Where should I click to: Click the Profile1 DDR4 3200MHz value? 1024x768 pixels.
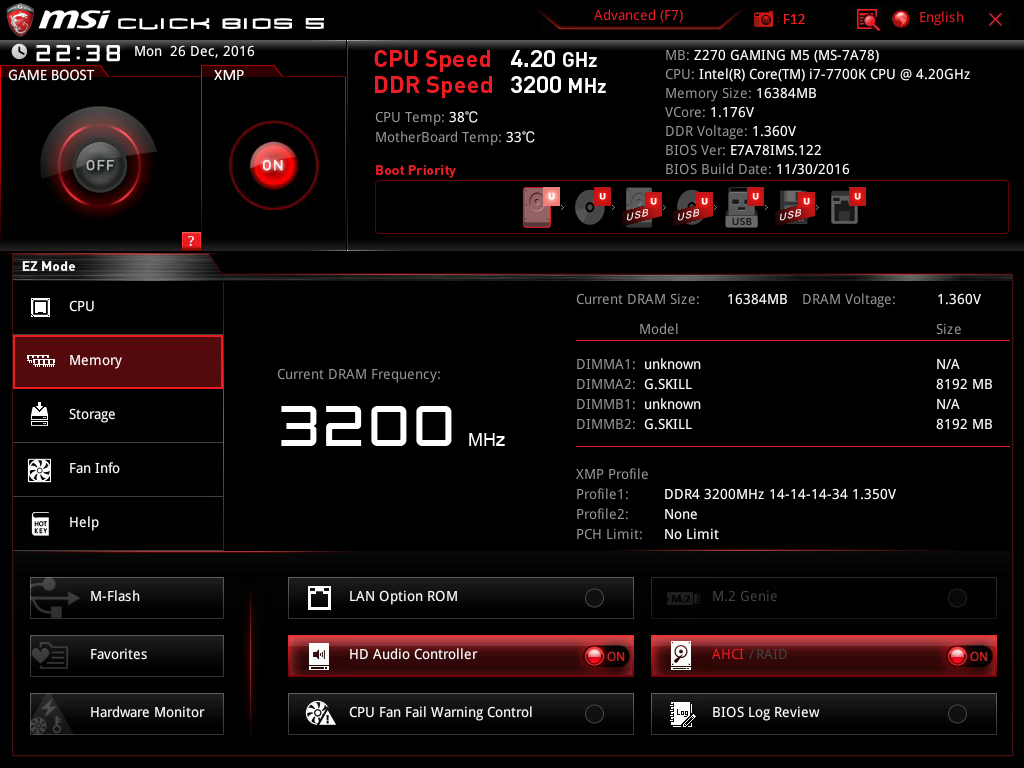point(780,494)
